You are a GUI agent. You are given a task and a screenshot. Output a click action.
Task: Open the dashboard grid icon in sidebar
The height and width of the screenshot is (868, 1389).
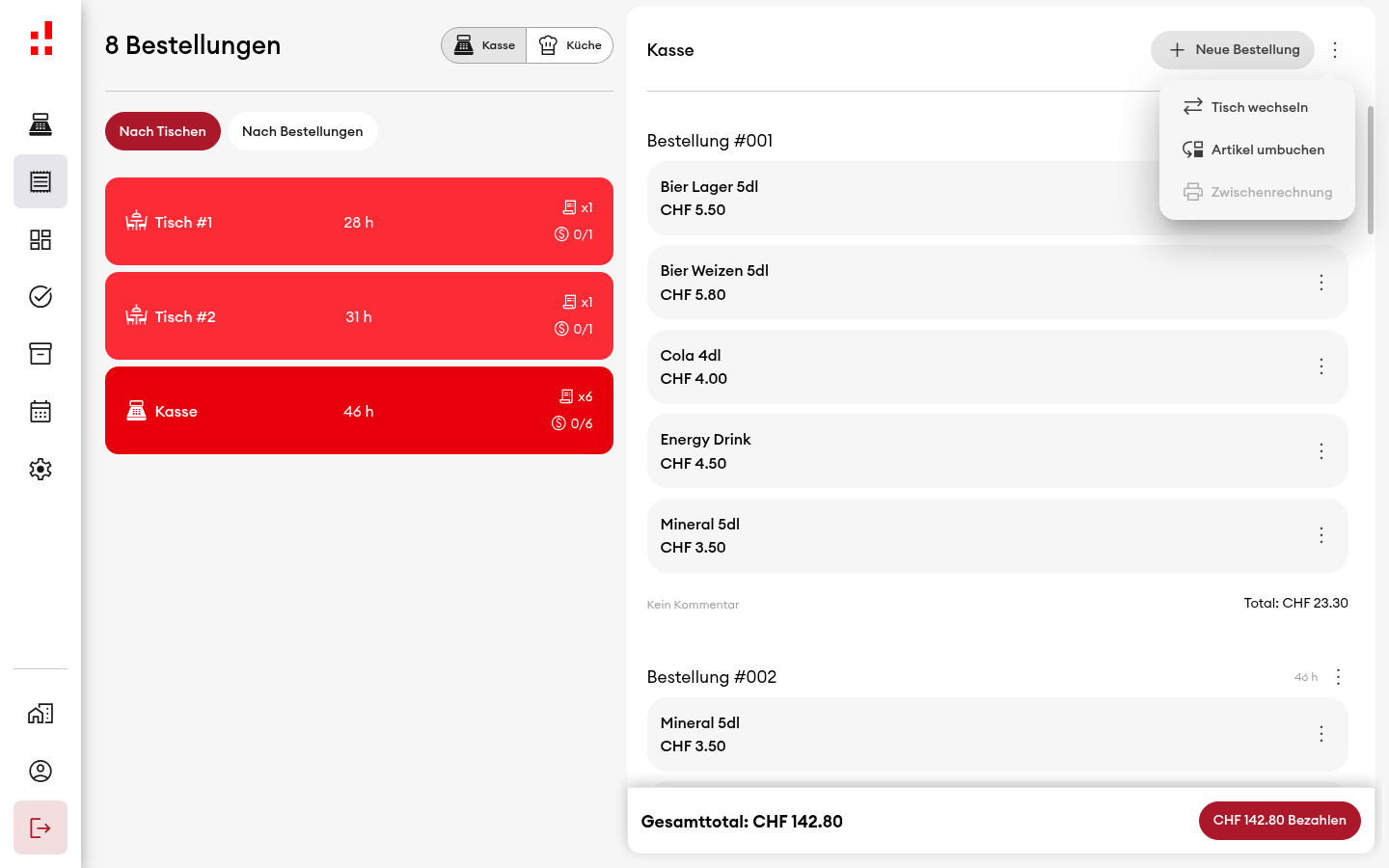[41, 239]
